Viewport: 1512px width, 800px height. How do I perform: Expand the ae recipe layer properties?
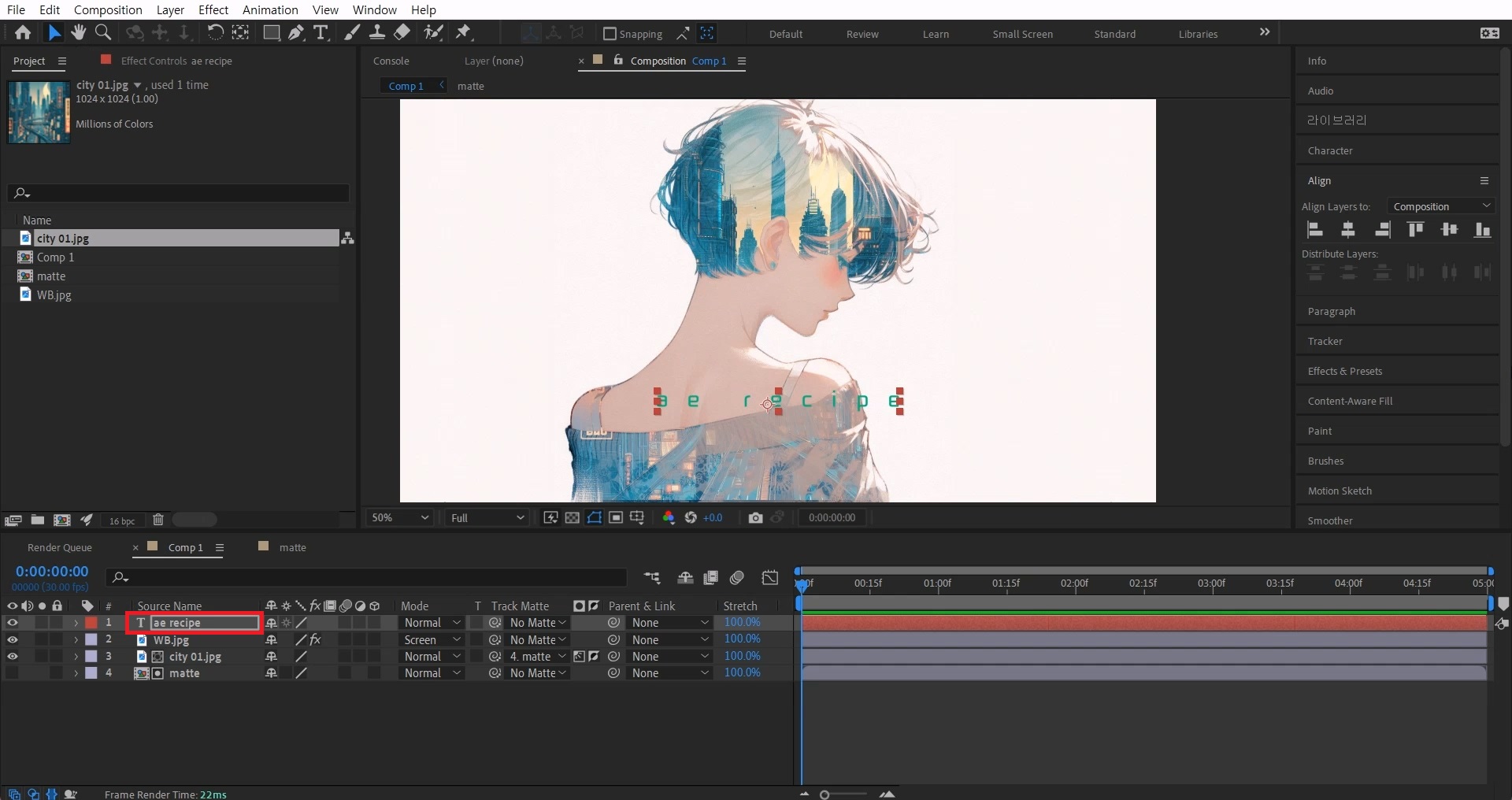click(76, 623)
